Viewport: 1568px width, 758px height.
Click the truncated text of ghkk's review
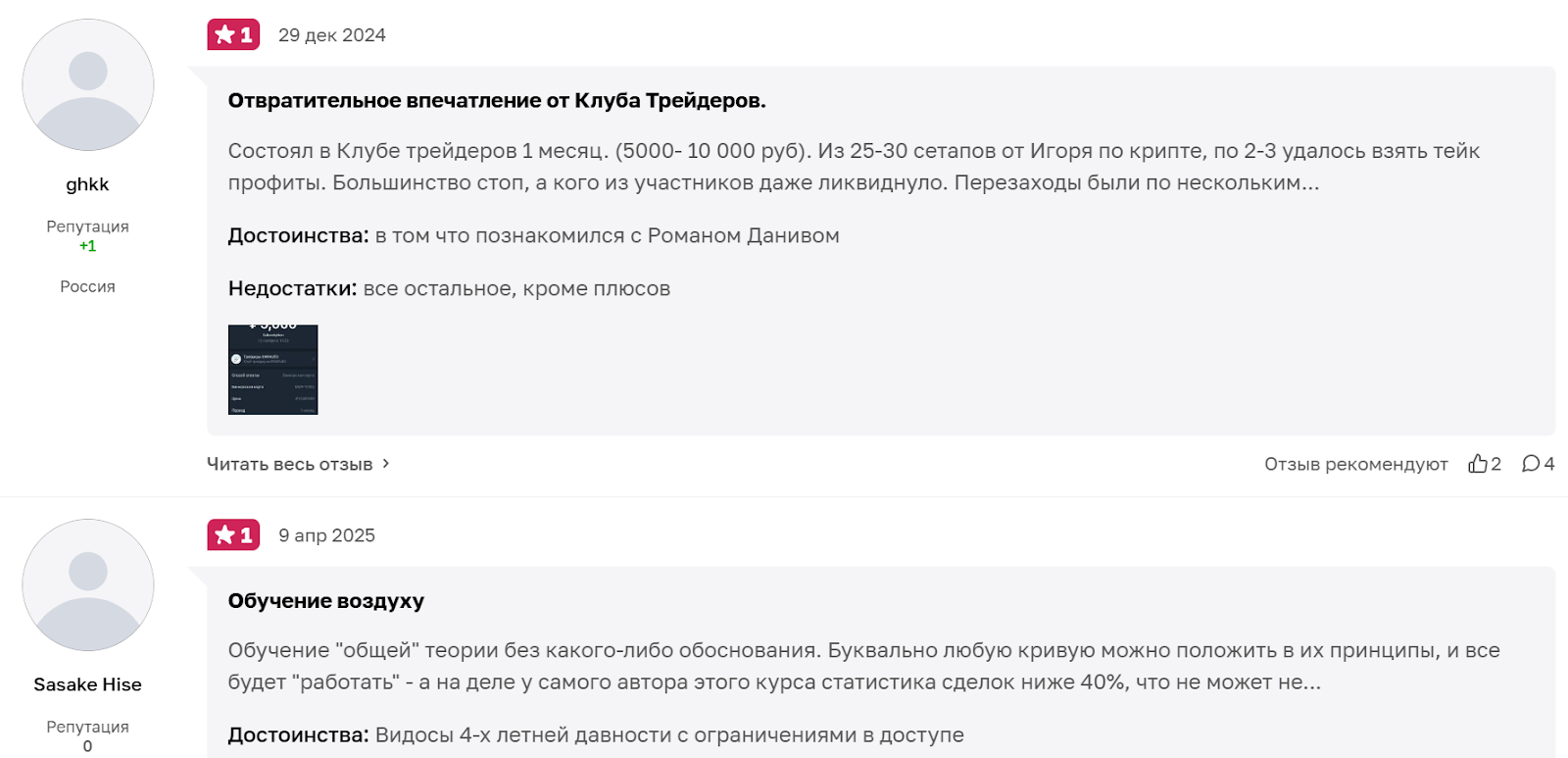[853, 167]
